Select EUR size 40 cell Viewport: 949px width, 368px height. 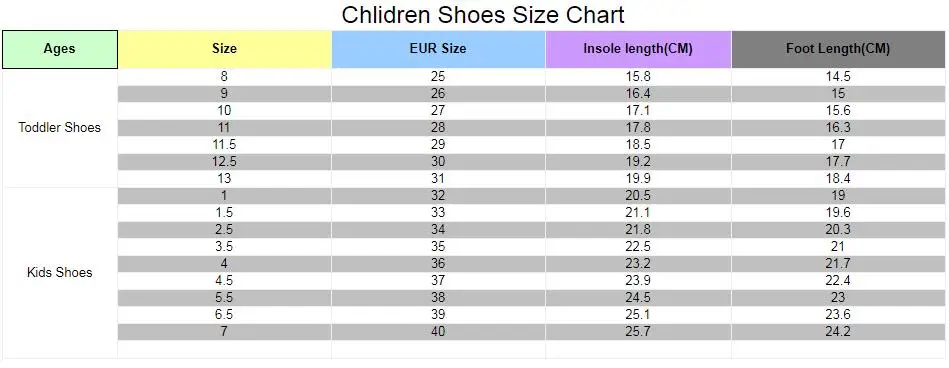[438, 331]
